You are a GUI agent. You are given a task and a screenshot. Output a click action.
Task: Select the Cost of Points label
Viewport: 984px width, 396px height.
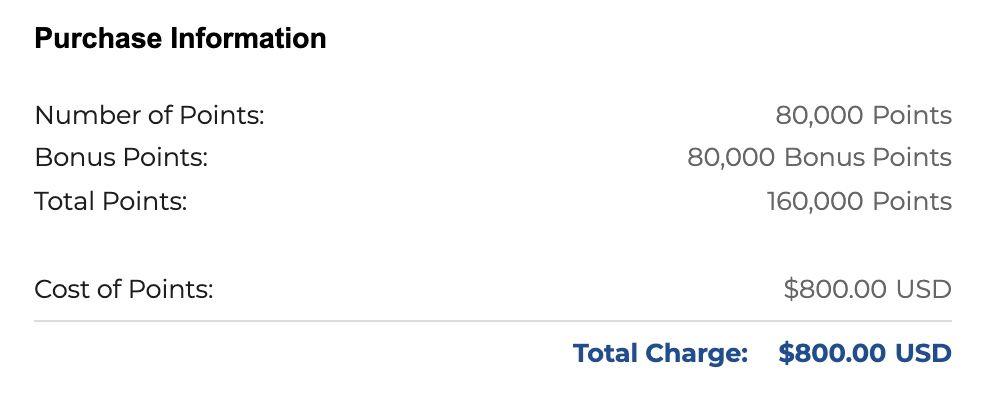click(x=124, y=290)
